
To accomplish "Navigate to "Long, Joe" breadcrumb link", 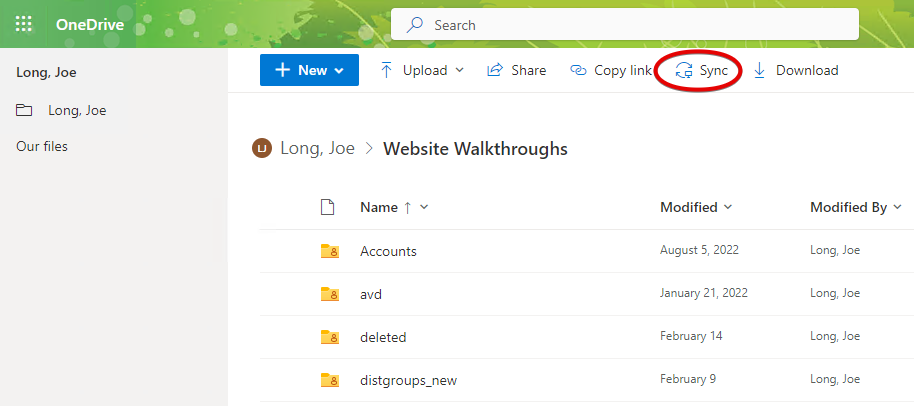I will pyautogui.click(x=317, y=149).
